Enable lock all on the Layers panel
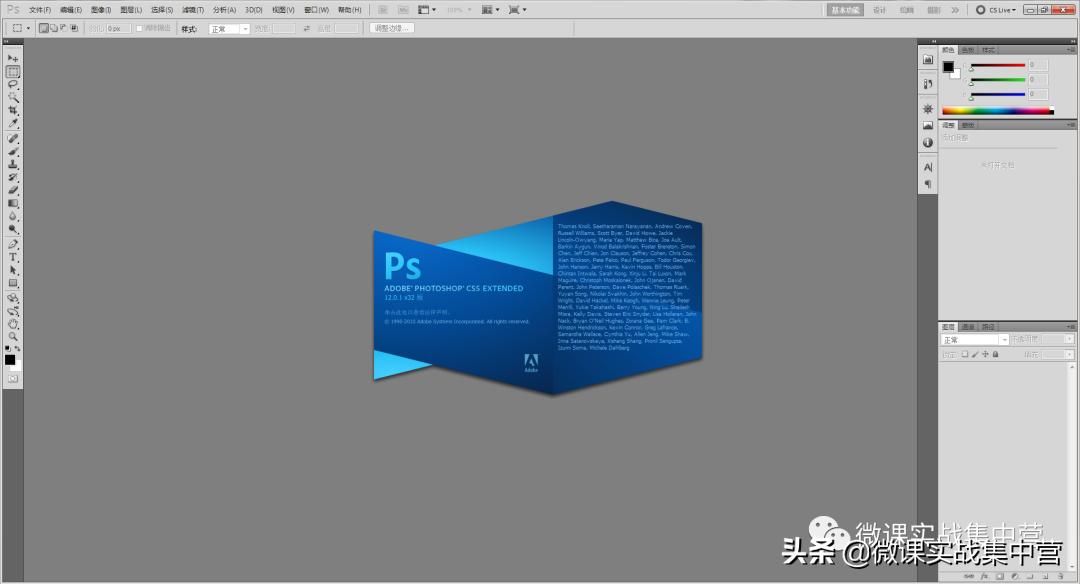The height and width of the screenshot is (584, 1080). pos(995,353)
